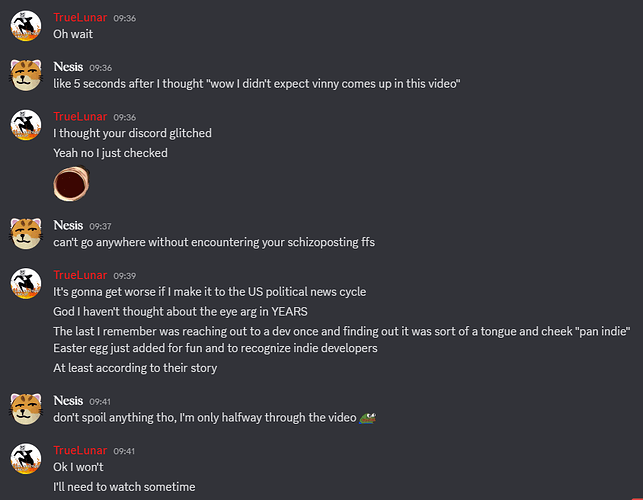Open Nesis's avatar beside "don't spoil anything tho"
Screen dimensions: 643x500
coord(26,408)
